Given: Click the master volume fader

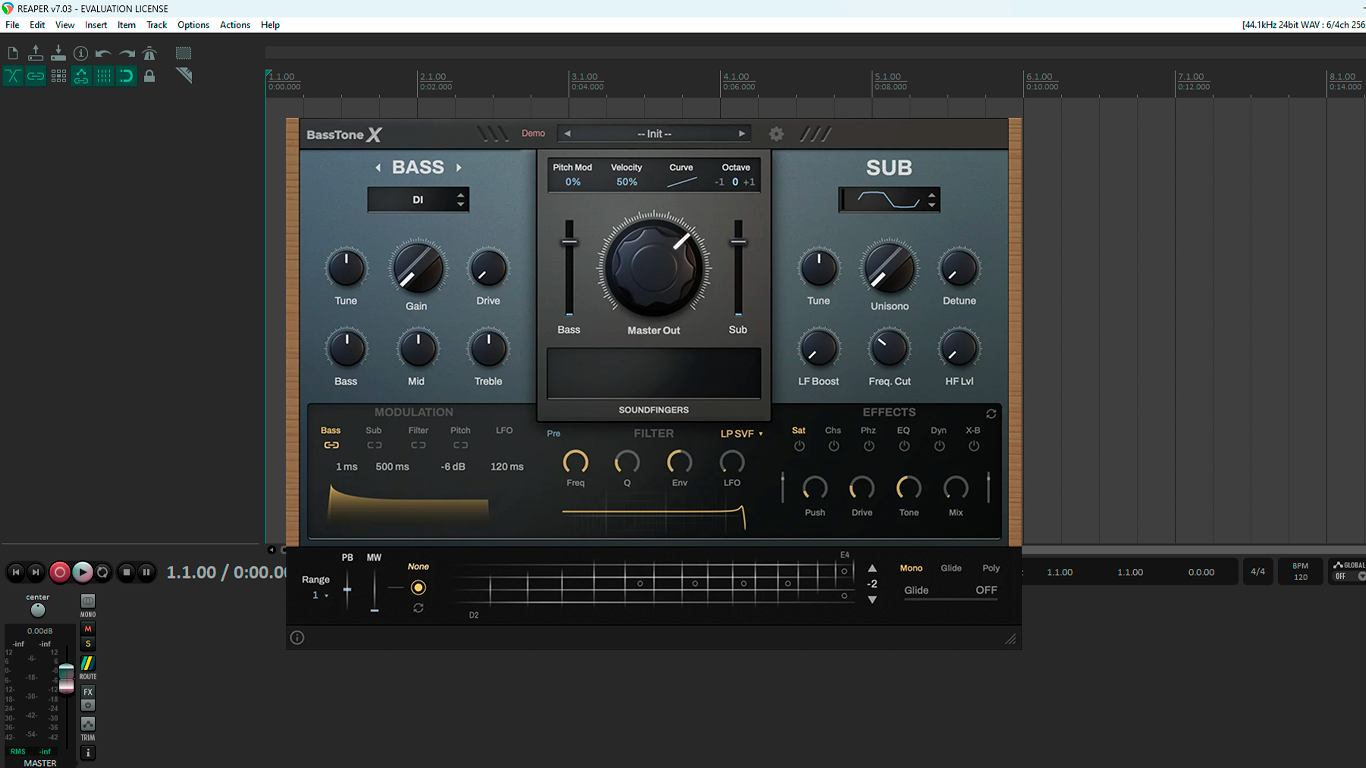Looking at the screenshot, I should 66,678.
